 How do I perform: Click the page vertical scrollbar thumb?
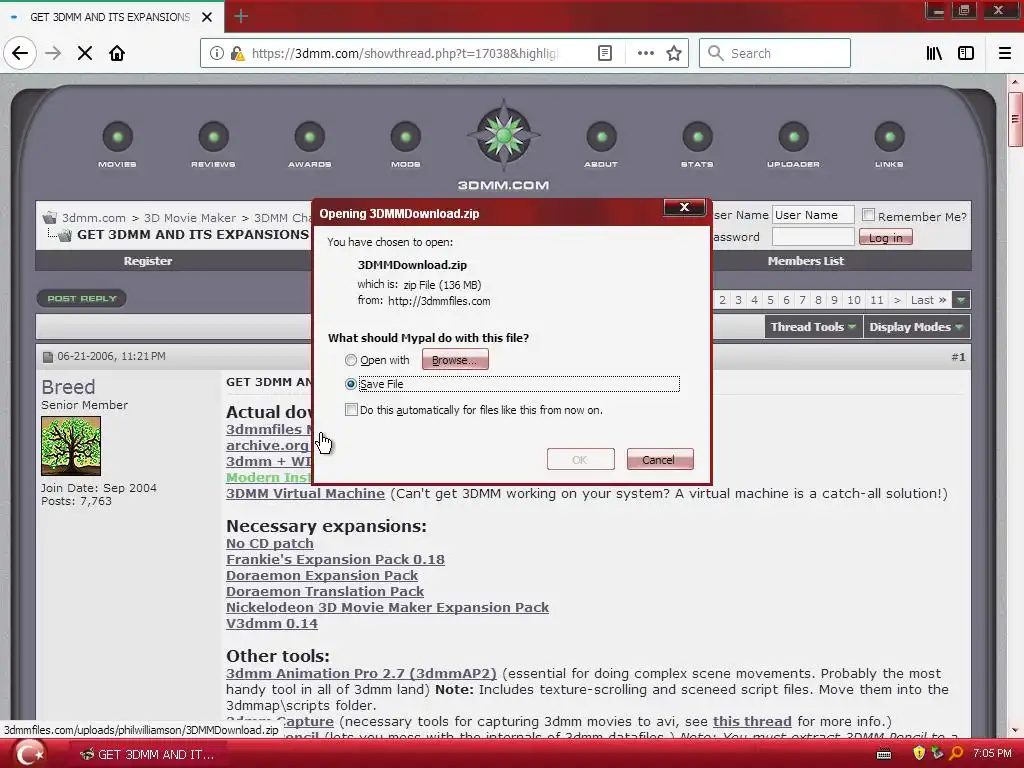(x=1015, y=120)
